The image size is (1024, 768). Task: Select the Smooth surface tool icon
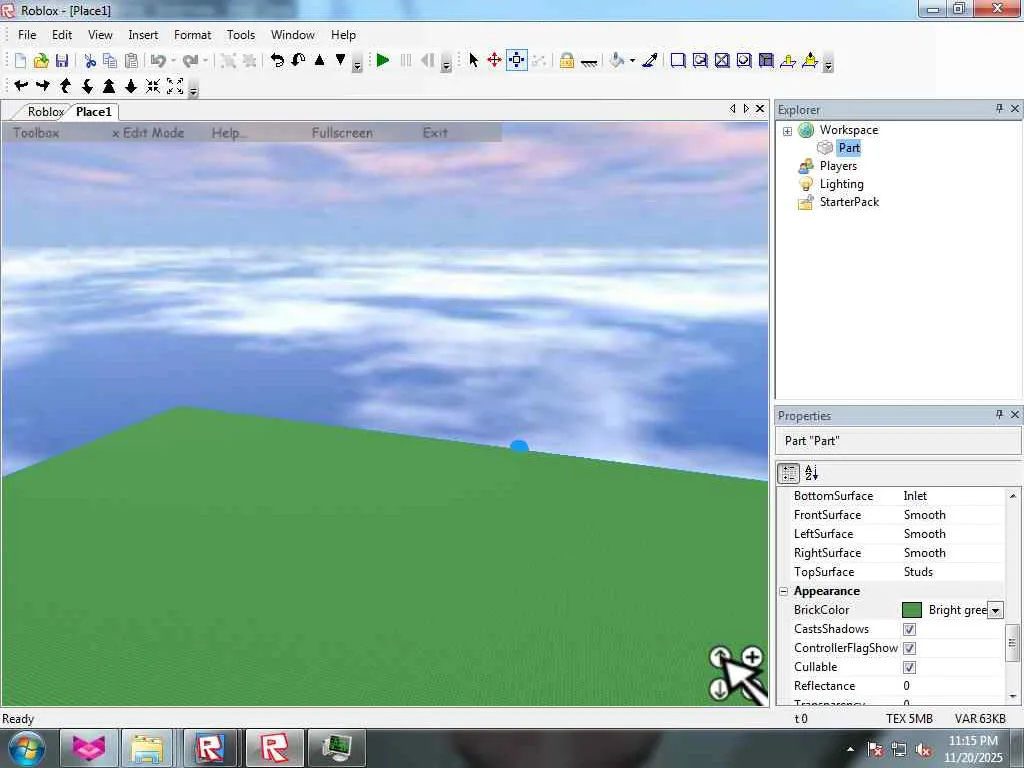[x=678, y=61]
